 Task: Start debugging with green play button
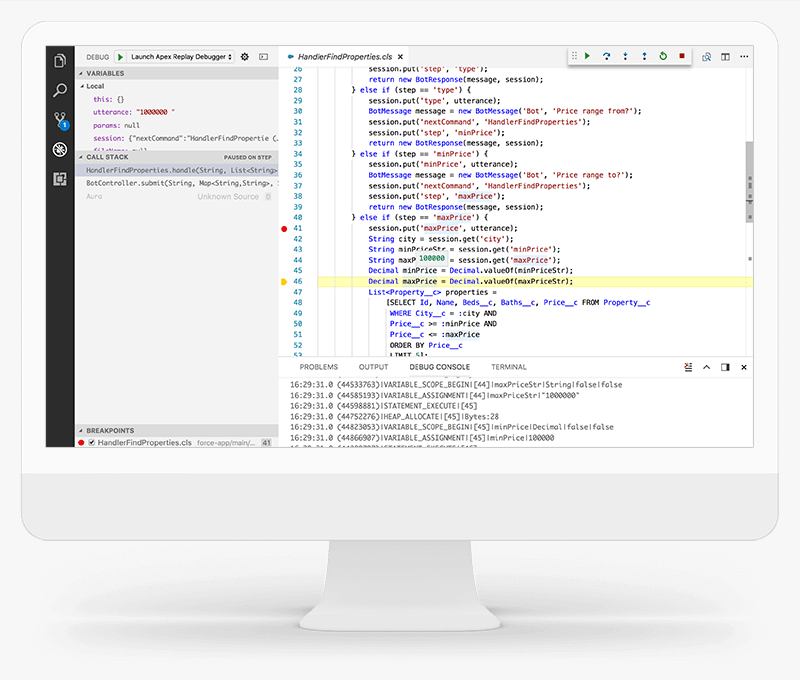(120, 57)
